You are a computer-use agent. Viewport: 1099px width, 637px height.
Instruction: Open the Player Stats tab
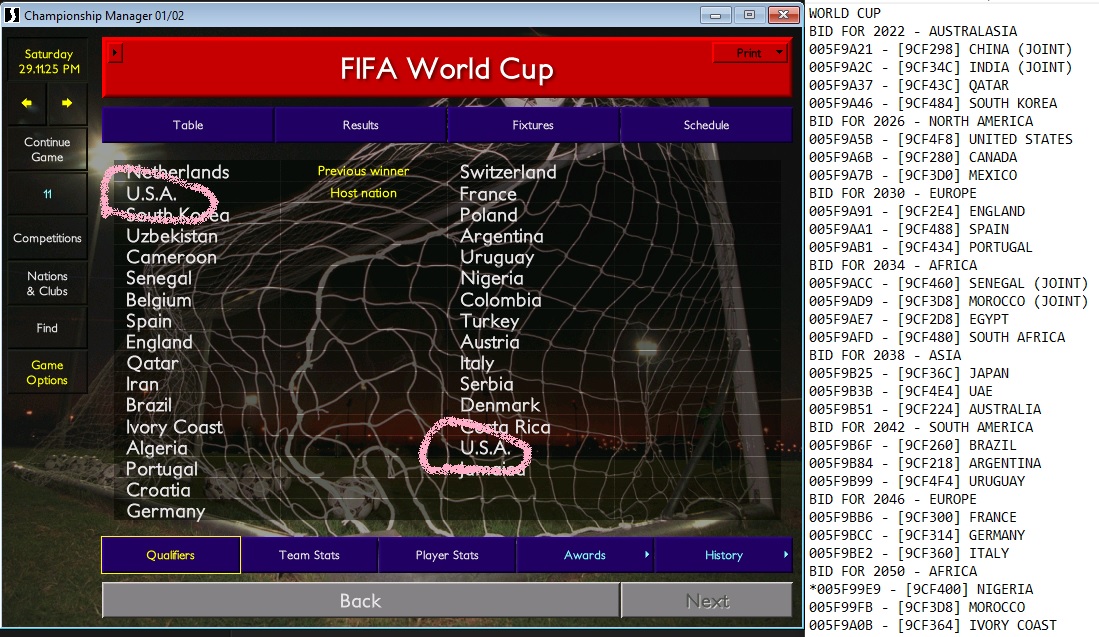tap(447, 555)
